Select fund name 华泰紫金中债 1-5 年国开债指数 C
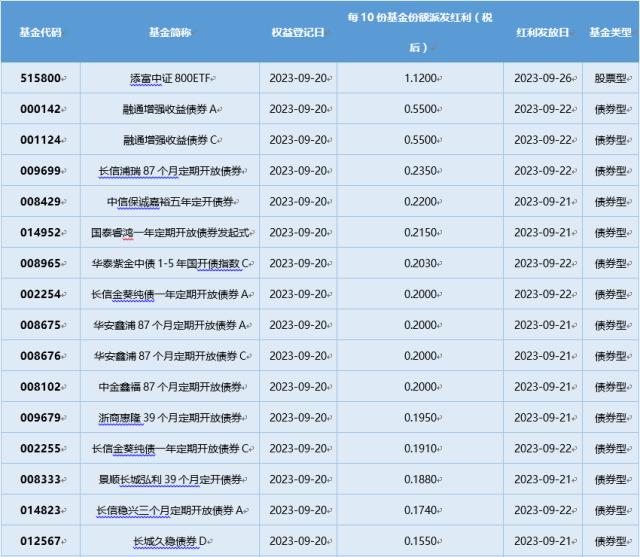640x557 pixels. (x=170, y=263)
